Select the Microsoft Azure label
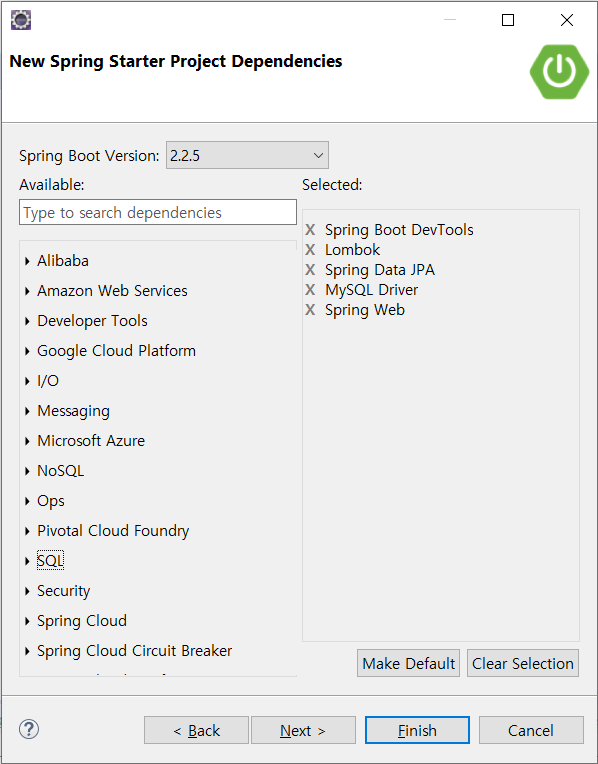This screenshot has width=598, height=764. click(91, 441)
